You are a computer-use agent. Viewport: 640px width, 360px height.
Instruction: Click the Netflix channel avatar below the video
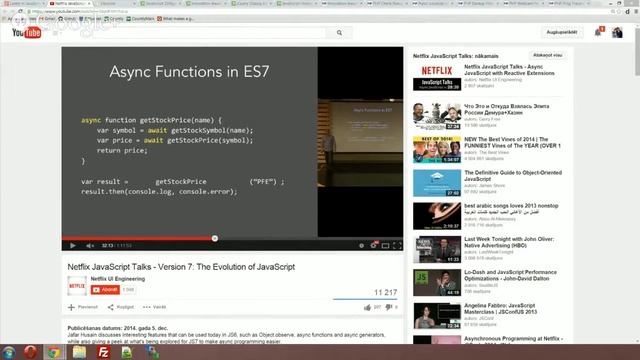click(x=77, y=286)
